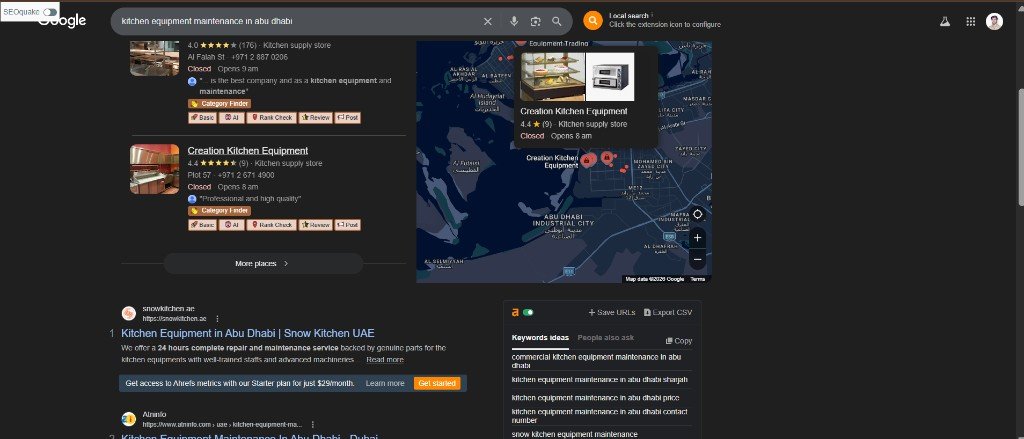1024x439 pixels.
Task: Click the magnifier search icon in the search bar
Action: (x=556, y=22)
